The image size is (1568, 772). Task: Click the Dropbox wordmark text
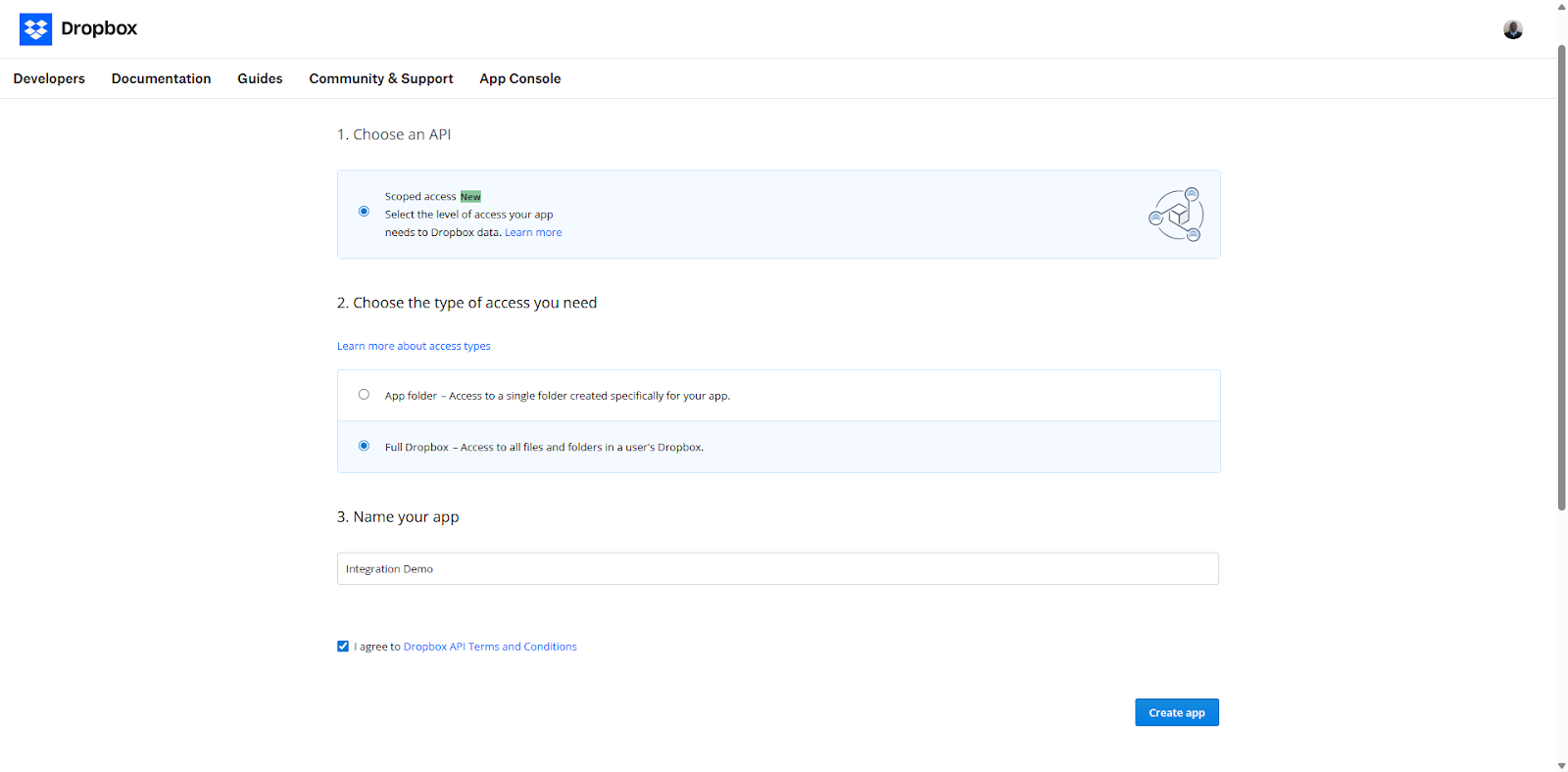pos(99,28)
